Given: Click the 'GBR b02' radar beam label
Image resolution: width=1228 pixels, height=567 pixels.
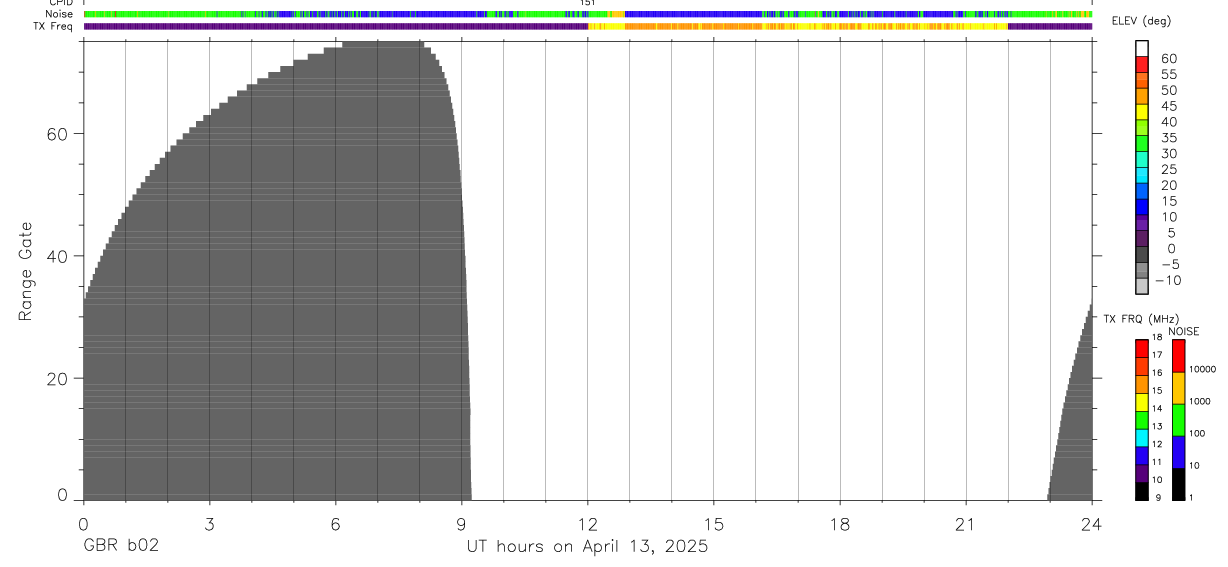Looking at the screenshot, I should point(121,546).
